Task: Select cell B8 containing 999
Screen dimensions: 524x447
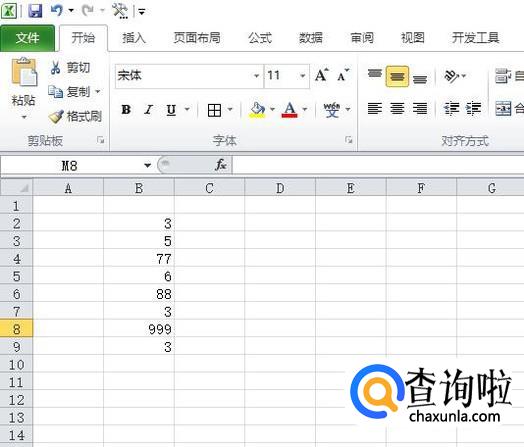Action: pyautogui.click(x=139, y=329)
